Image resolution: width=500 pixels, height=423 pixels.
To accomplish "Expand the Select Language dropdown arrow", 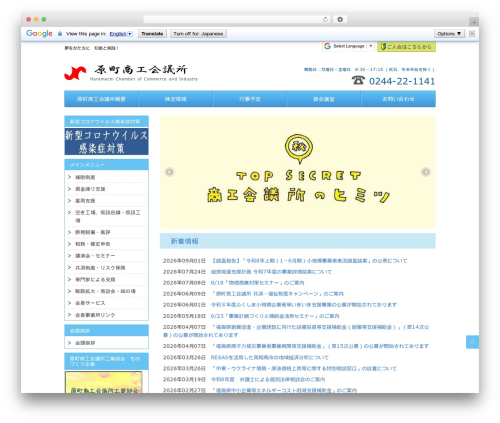I will tap(370, 46).
